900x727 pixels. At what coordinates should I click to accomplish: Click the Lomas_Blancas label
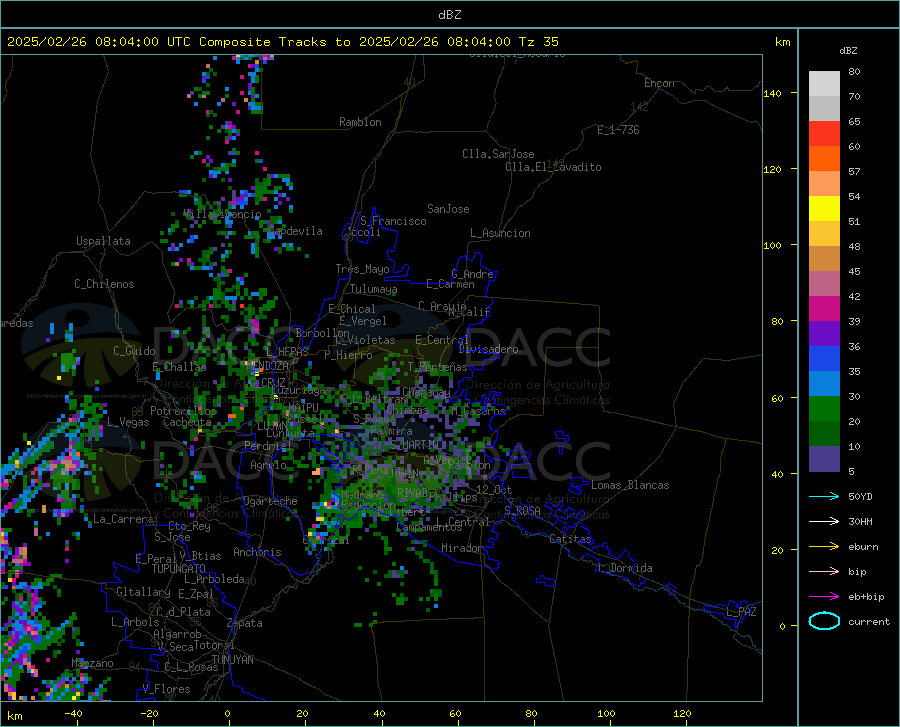[x=630, y=485]
